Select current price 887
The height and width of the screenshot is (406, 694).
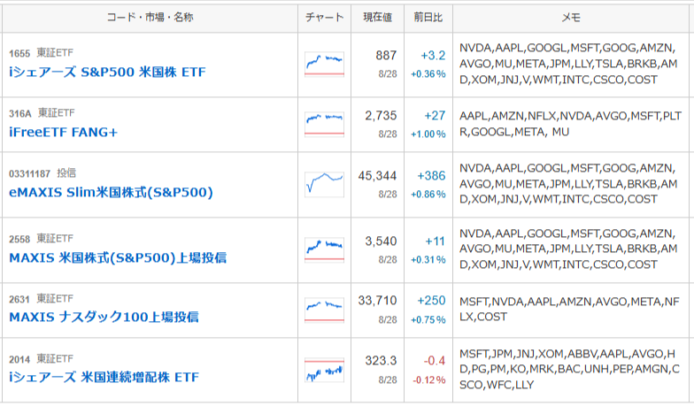pos(386,55)
